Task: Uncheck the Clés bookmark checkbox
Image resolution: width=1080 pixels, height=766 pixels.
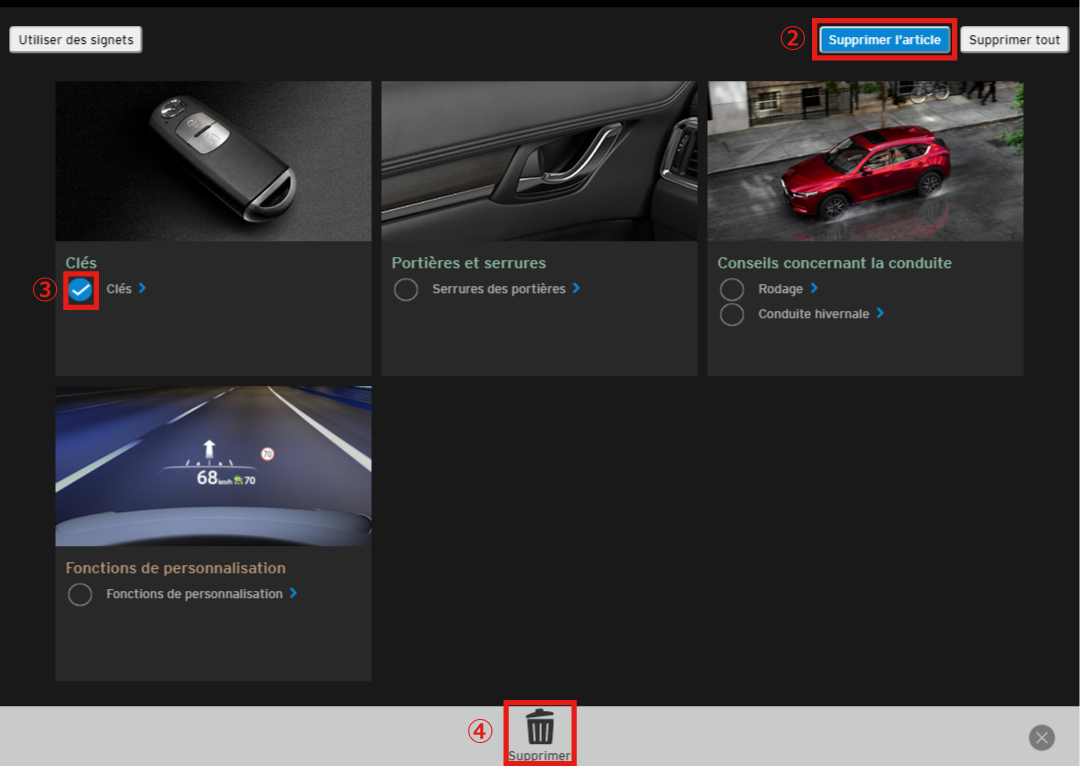Action: click(81, 290)
